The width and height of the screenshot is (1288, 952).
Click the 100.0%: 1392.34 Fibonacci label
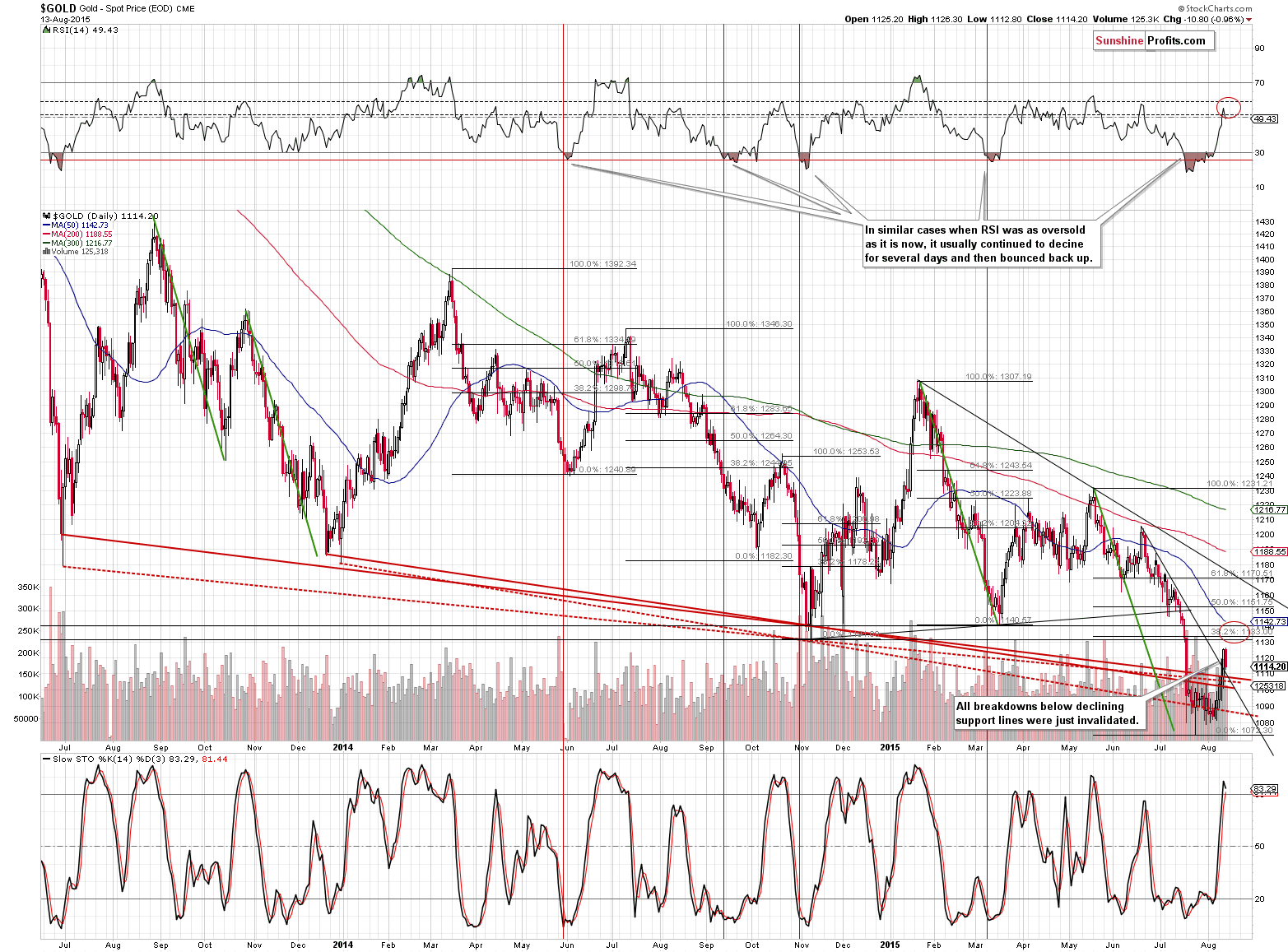click(602, 264)
